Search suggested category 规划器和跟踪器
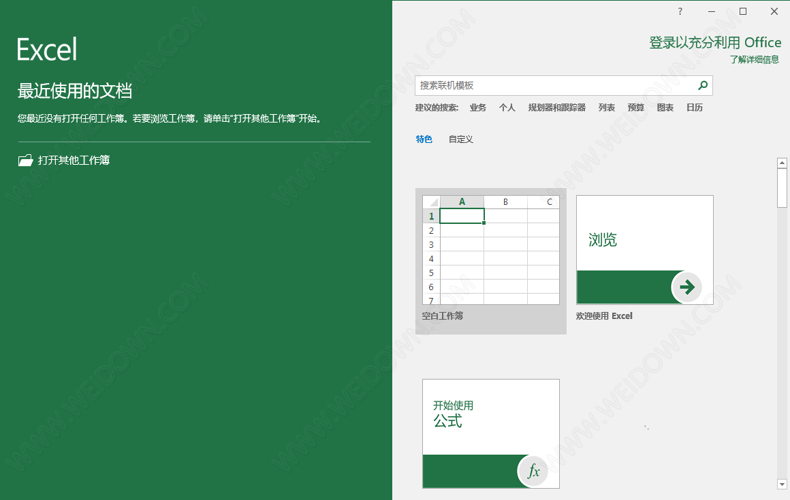Screen dimensions: 790x500 pos(557,107)
